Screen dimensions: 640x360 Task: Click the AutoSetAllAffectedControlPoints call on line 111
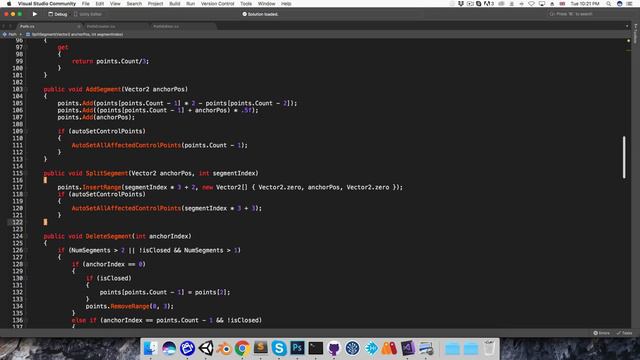pyautogui.click(x=126, y=145)
